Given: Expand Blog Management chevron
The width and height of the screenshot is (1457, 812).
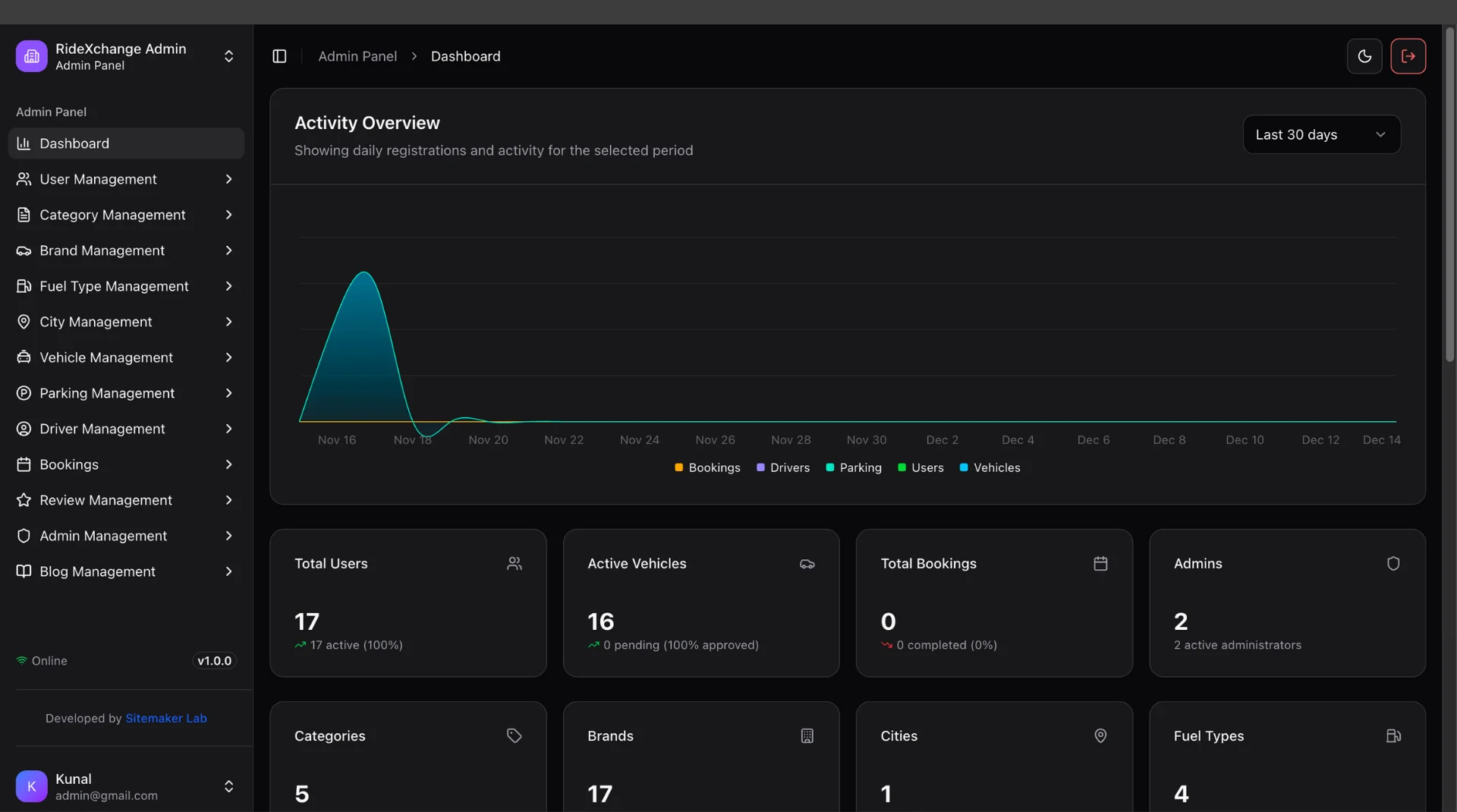Looking at the screenshot, I should [228, 571].
